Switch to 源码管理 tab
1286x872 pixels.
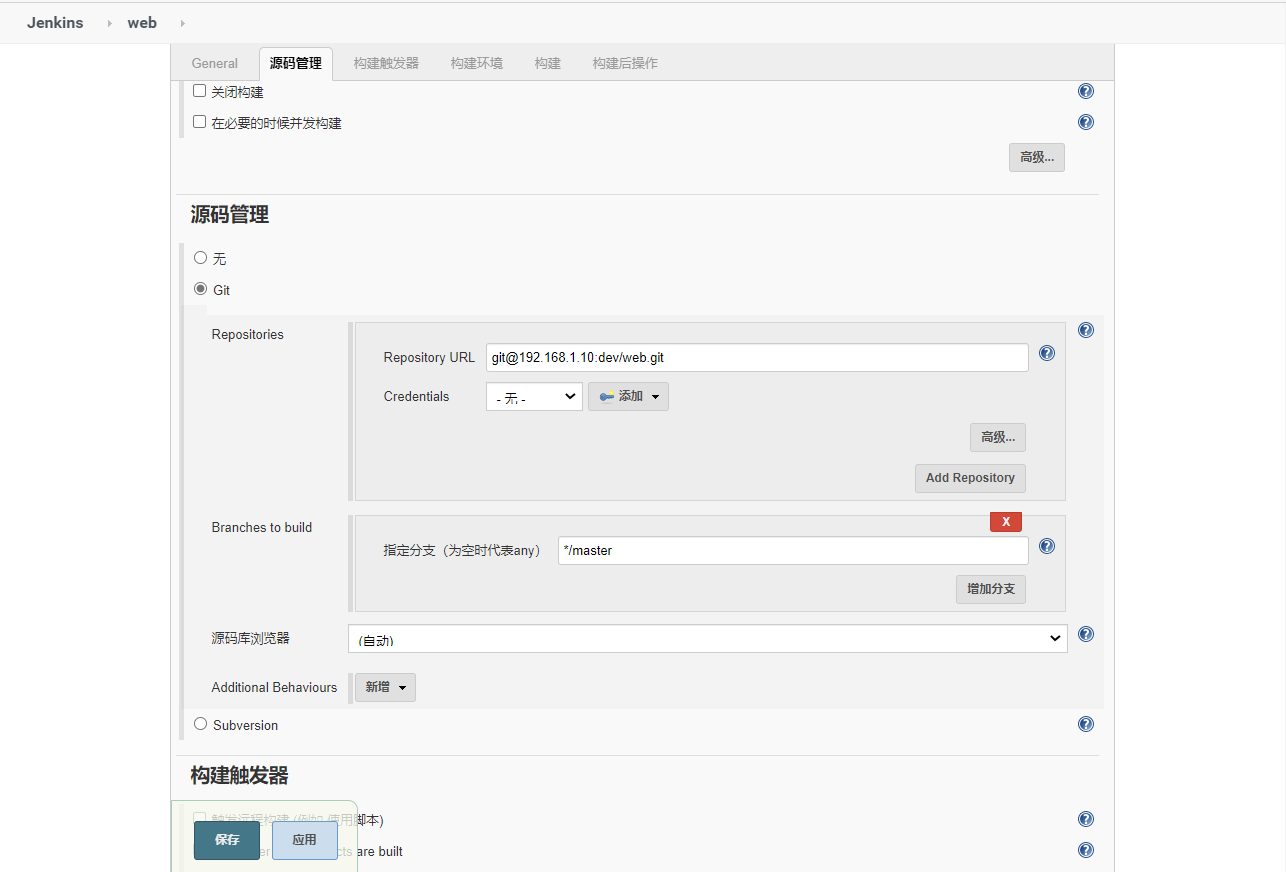[x=296, y=63]
